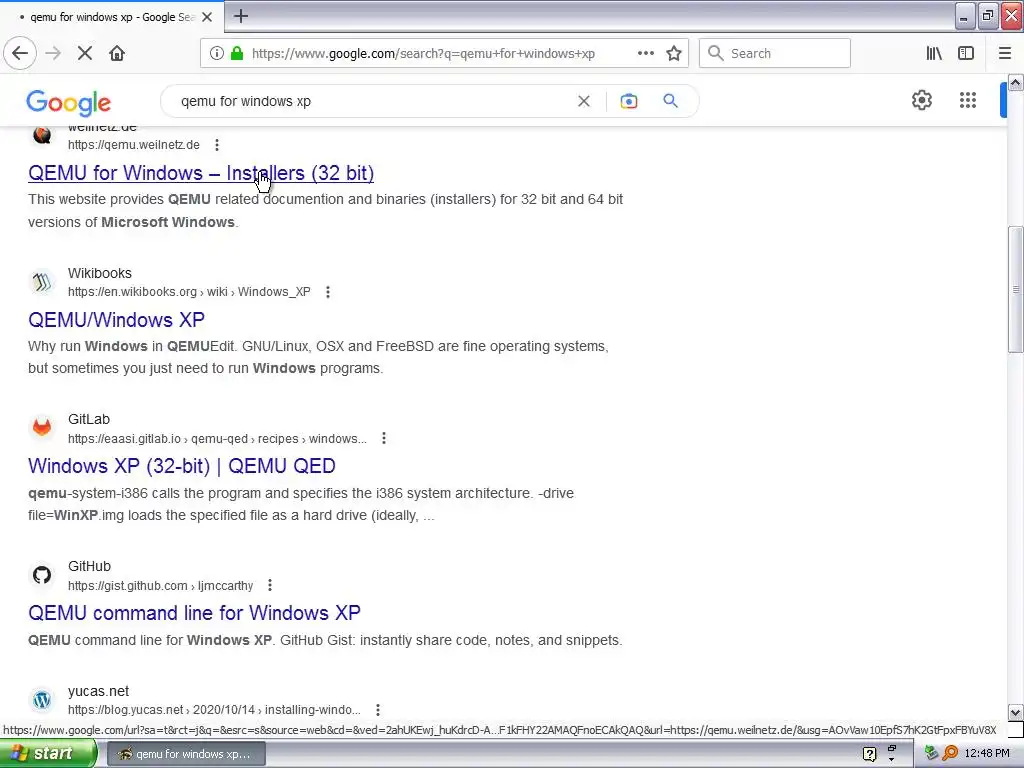
Task: Toggle the sidebar view icon
Action: (966, 53)
